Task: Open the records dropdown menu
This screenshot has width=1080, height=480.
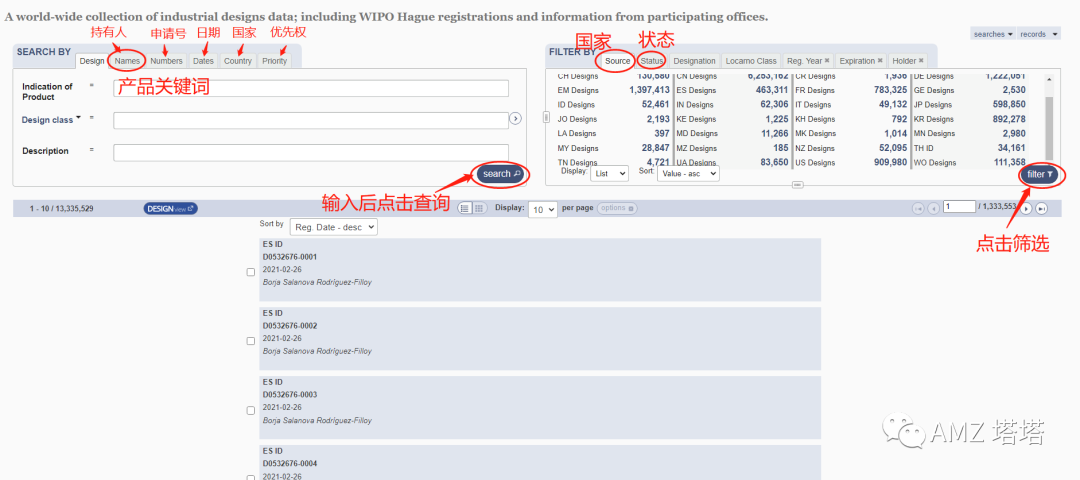Action: point(1039,34)
